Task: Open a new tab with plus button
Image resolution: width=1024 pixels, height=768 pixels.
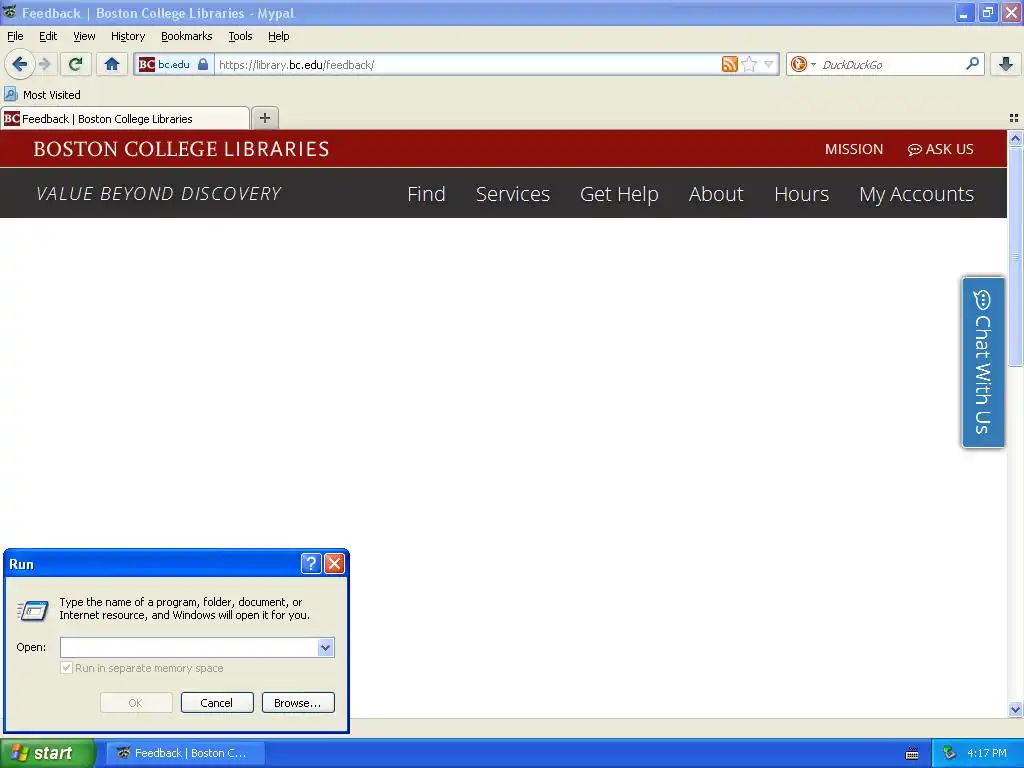Action: 264,118
